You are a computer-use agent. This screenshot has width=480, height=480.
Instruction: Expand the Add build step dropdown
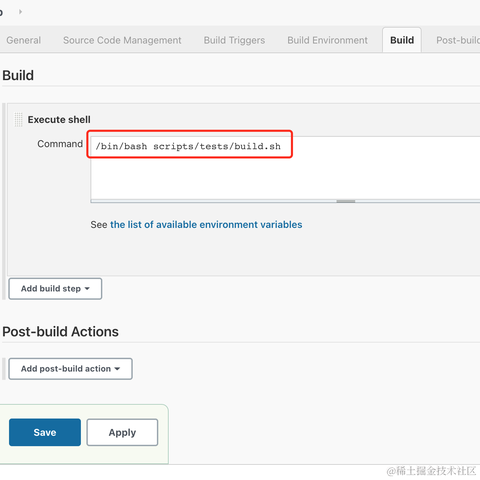click(55, 289)
